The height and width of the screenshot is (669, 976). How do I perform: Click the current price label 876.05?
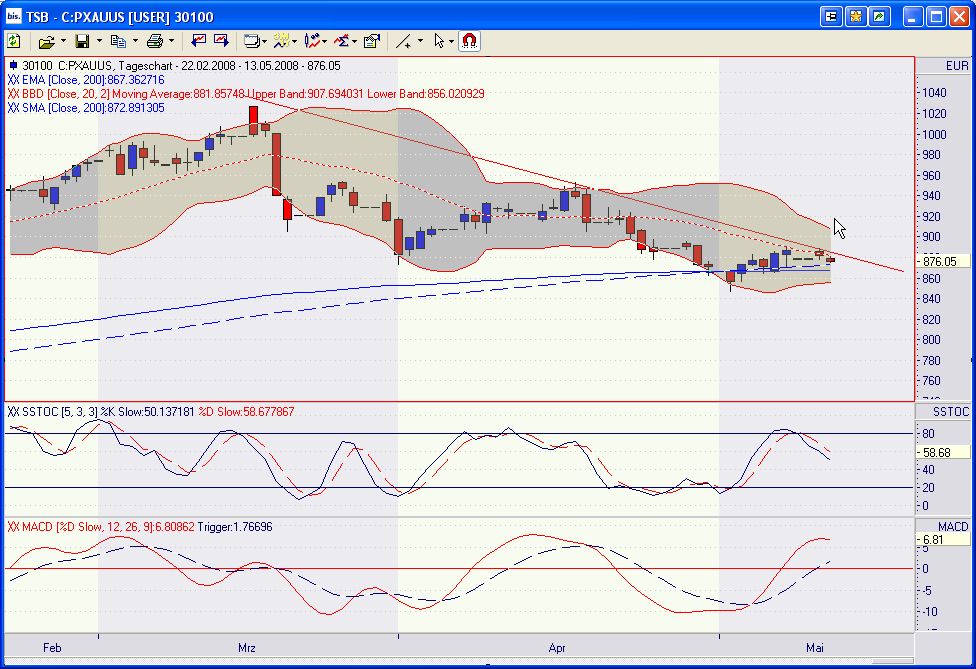click(x=944, y=261)
